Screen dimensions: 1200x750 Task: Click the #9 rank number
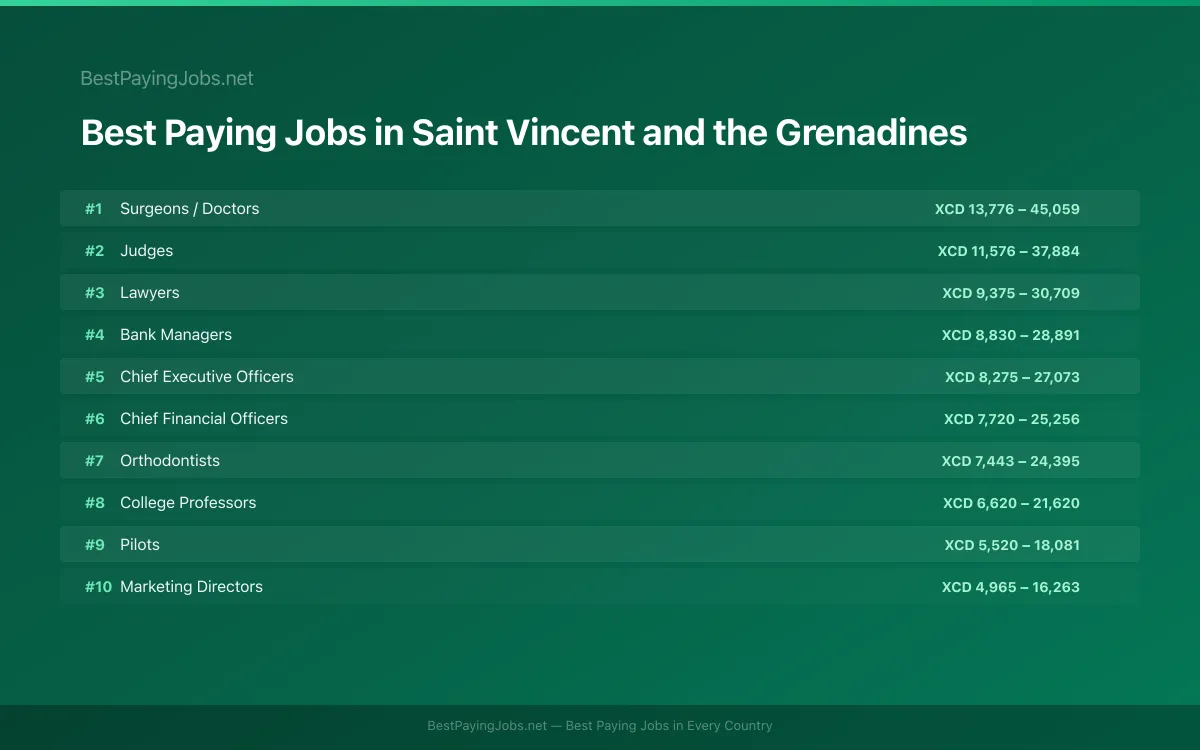pos(94,545)
